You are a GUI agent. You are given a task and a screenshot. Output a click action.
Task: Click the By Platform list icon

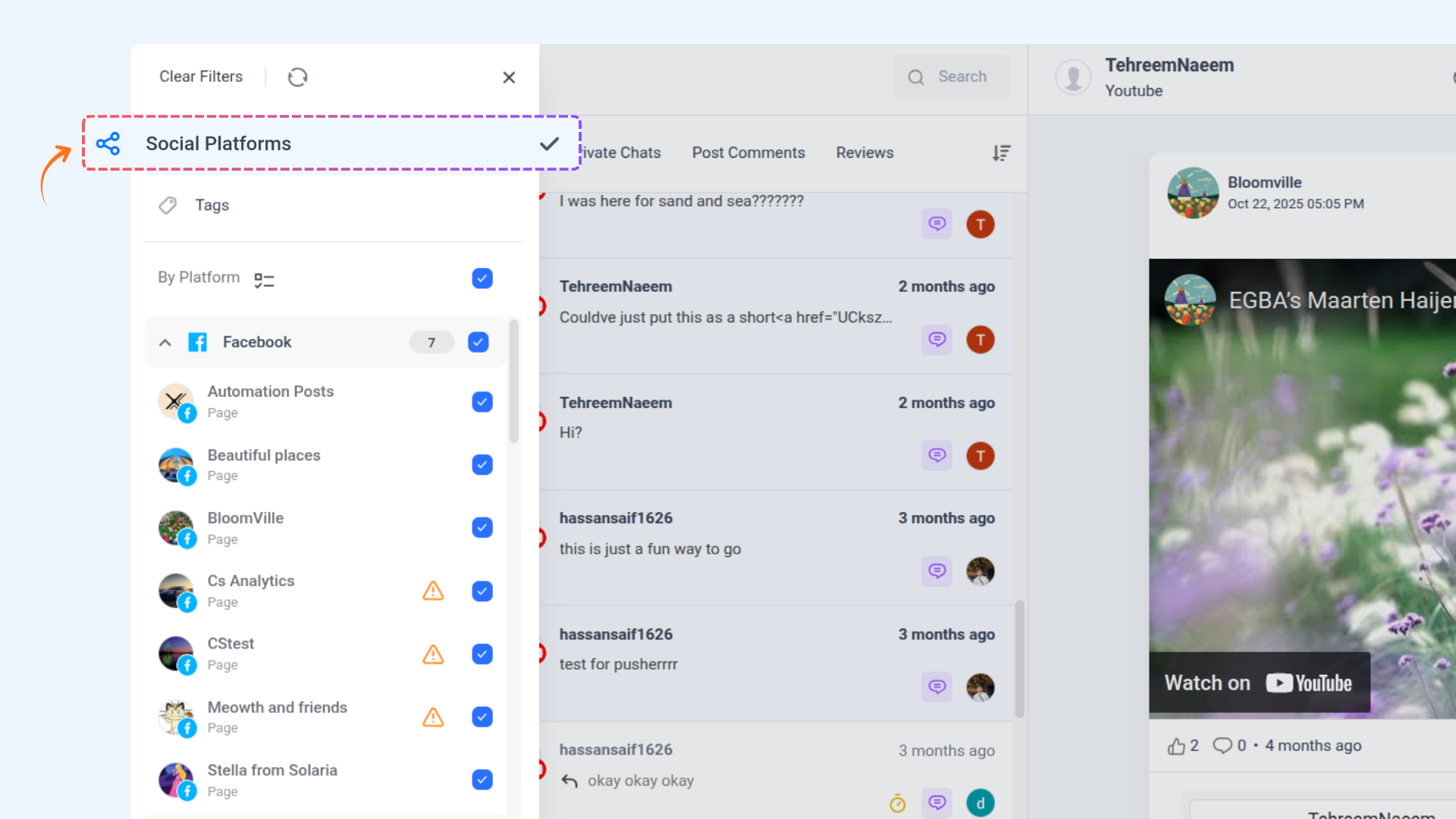(264, 281)
